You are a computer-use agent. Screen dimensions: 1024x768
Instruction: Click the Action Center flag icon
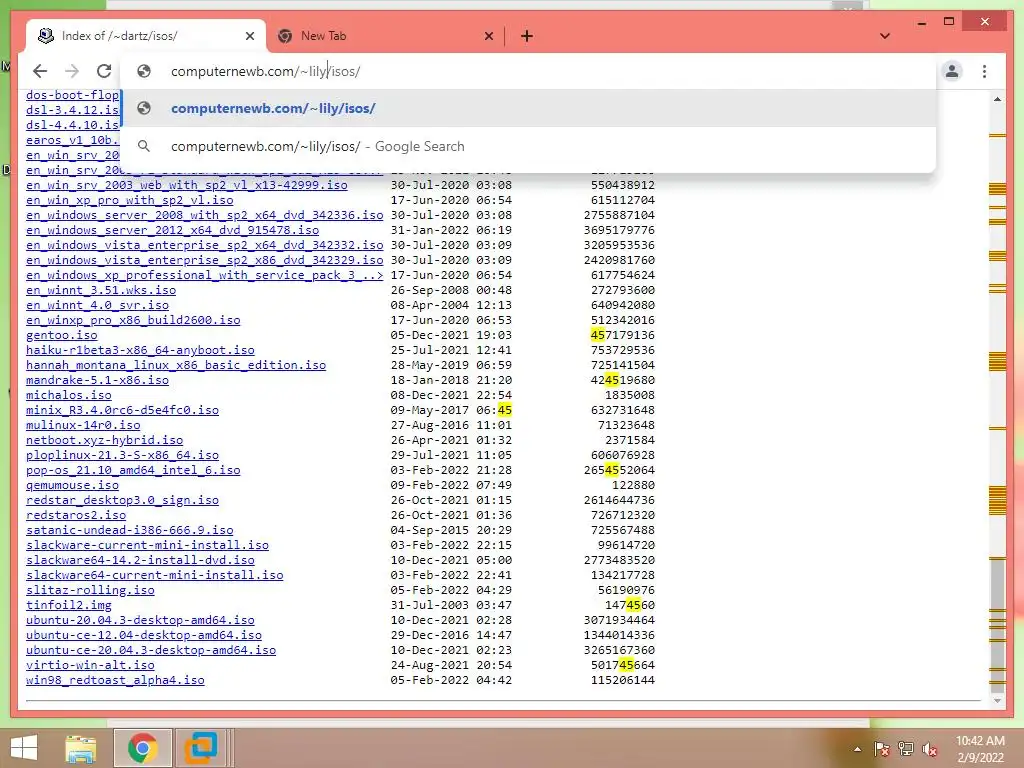tap(881, 749)
